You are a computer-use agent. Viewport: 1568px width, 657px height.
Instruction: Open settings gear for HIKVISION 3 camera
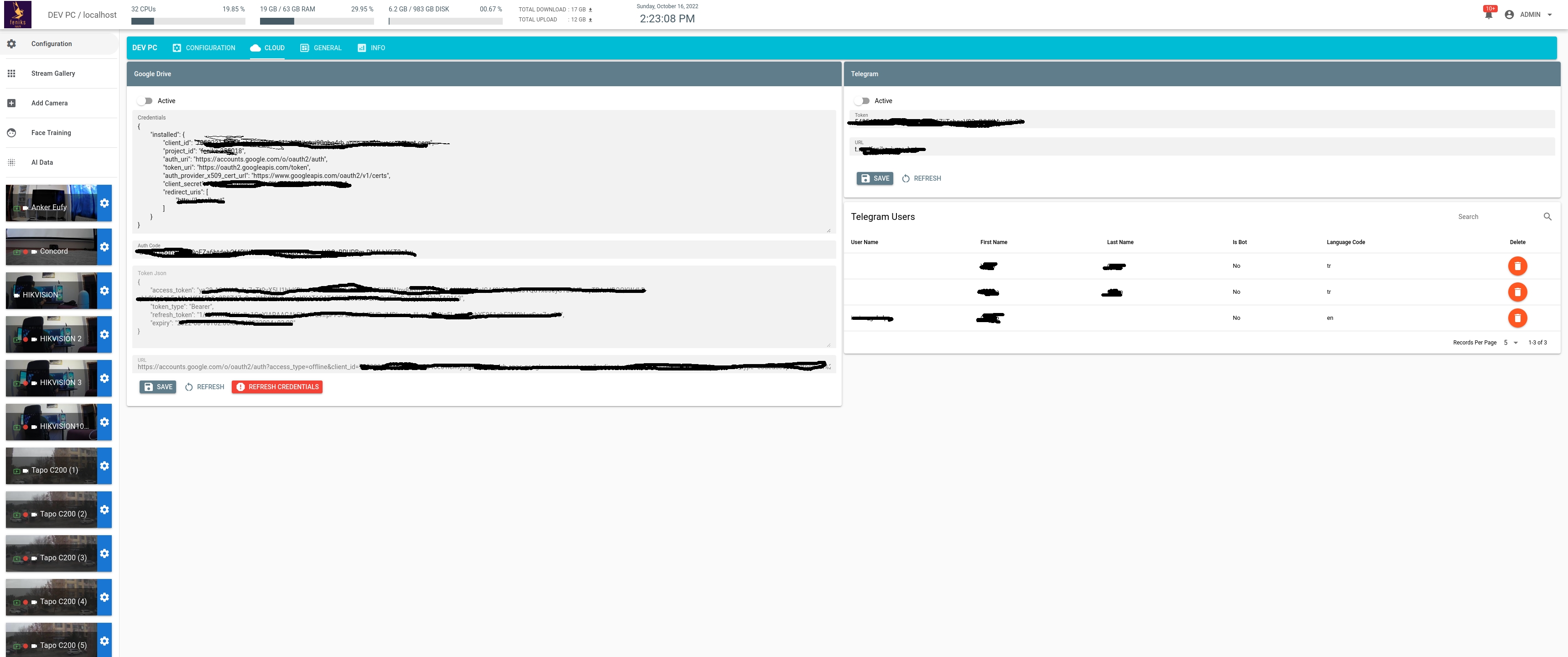coord(104,378)
